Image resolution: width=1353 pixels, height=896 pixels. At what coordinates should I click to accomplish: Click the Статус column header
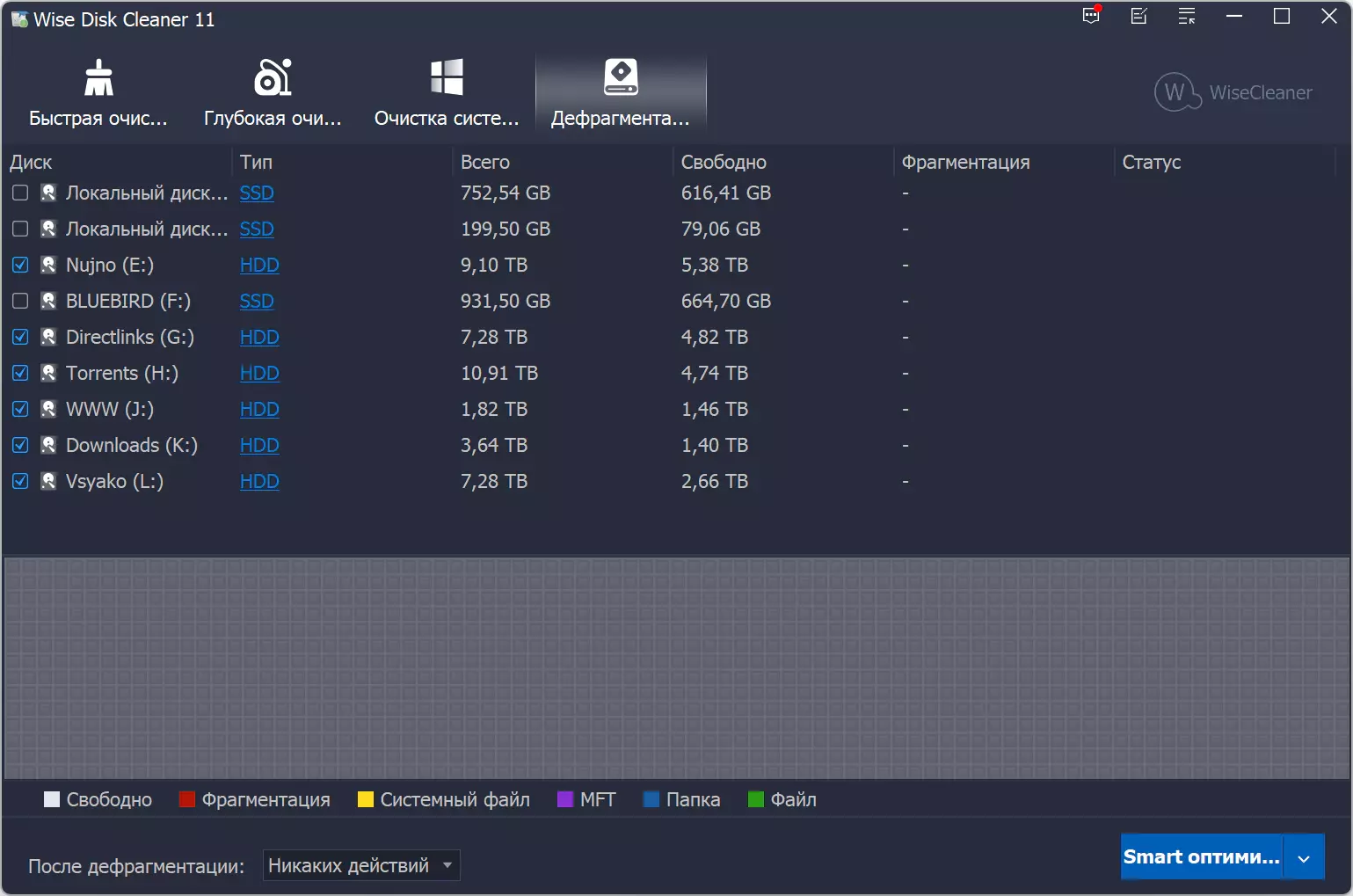(x=1226, y=162)
